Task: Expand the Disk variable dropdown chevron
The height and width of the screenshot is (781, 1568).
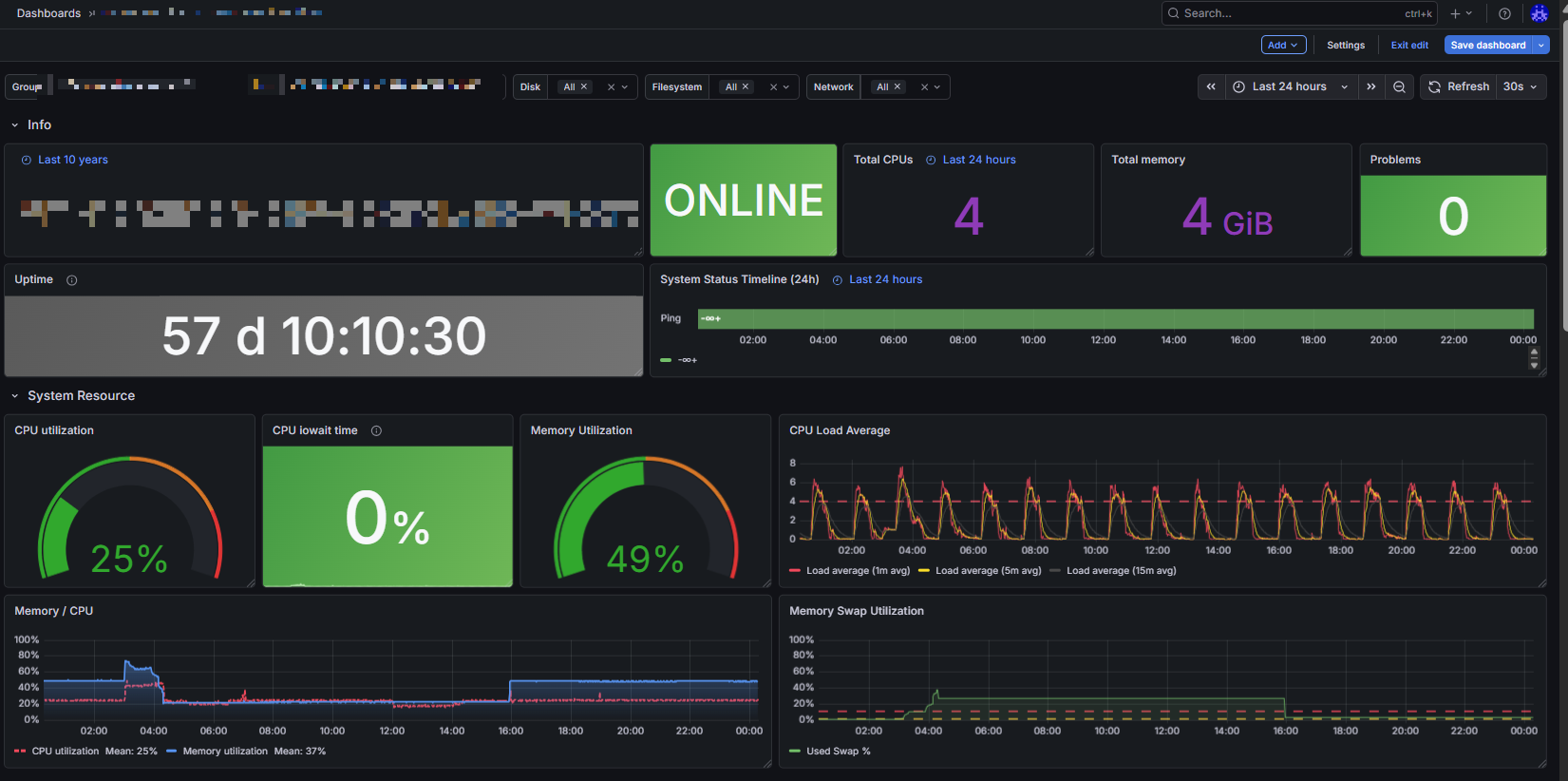Action: coord(625,87)
